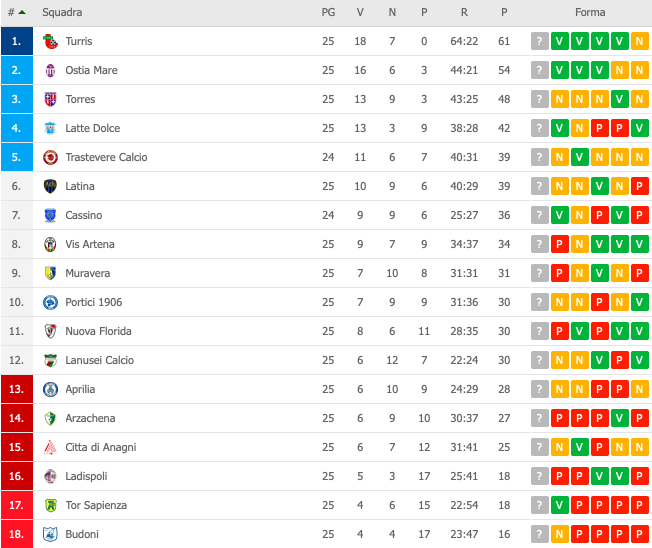The height and width of the screenshot is (548, 652).
Task: Click the Portici 1906 blue circular logo
Action: (x=50, y=302)
